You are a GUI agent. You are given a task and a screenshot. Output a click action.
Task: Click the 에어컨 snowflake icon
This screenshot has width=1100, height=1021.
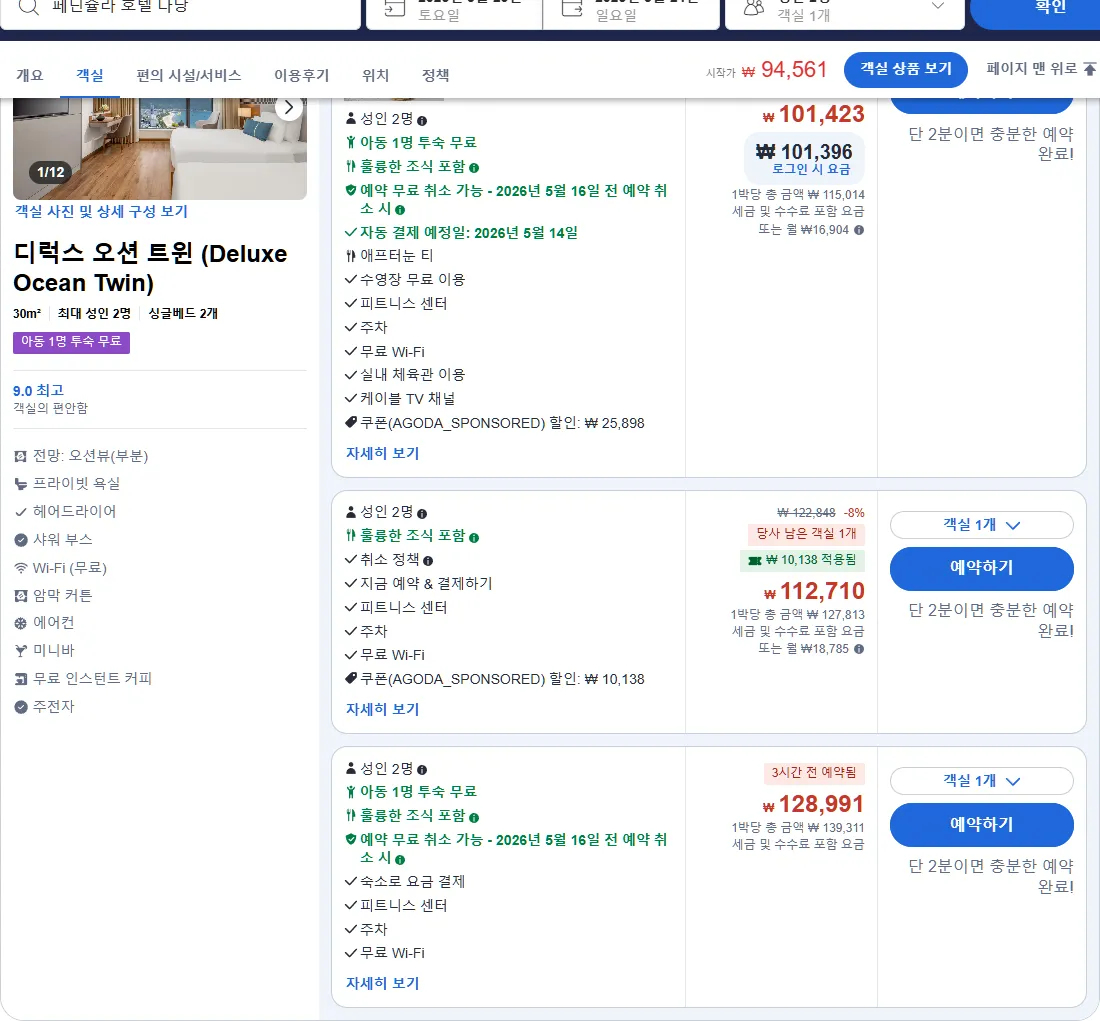click(20, 623)
